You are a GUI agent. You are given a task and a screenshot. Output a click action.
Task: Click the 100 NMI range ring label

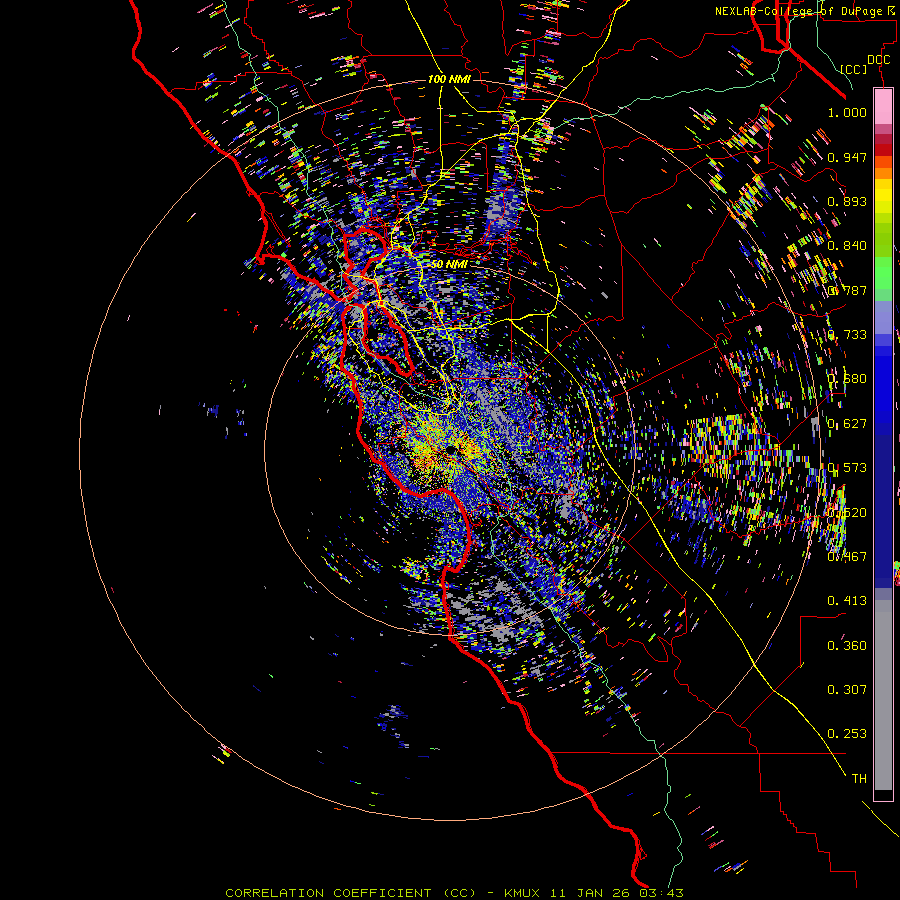(449, 79)
